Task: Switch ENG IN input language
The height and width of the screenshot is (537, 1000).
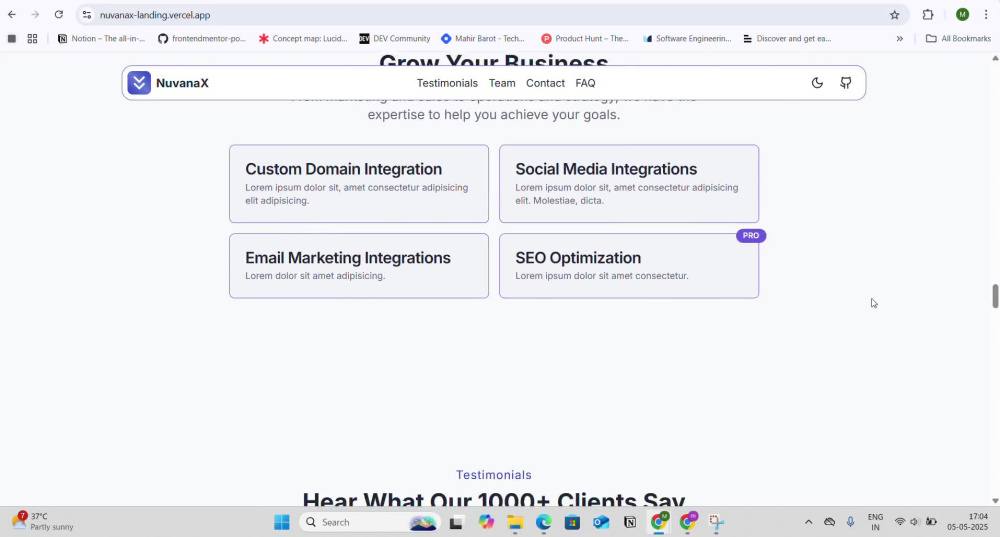Action: [876, 522]
